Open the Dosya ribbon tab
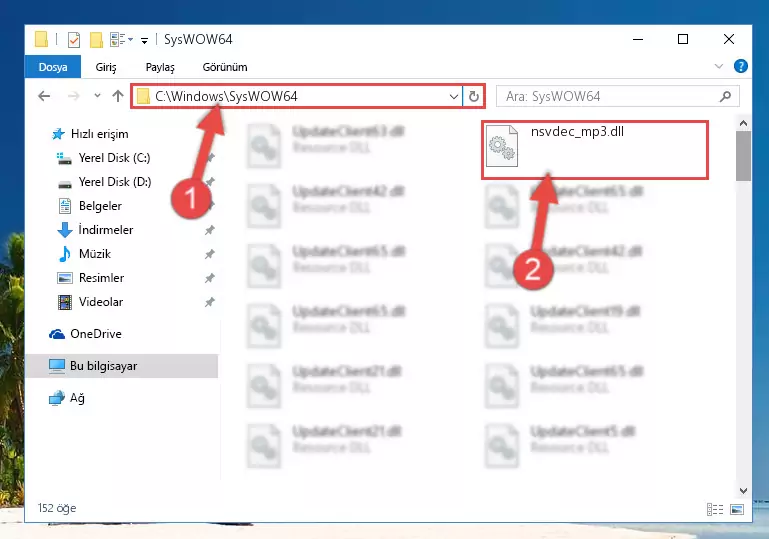Screen dimensions: 769x539 (53, 67)
